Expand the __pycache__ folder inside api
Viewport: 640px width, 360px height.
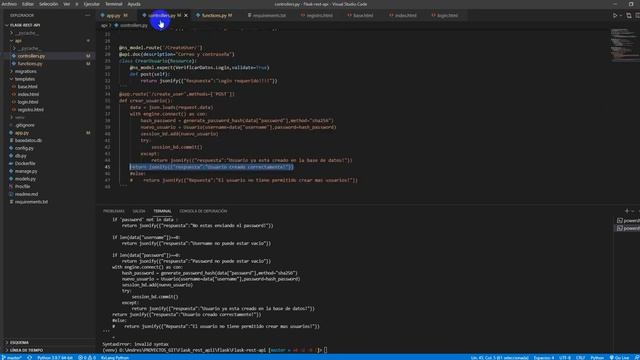tap(29, 49)
